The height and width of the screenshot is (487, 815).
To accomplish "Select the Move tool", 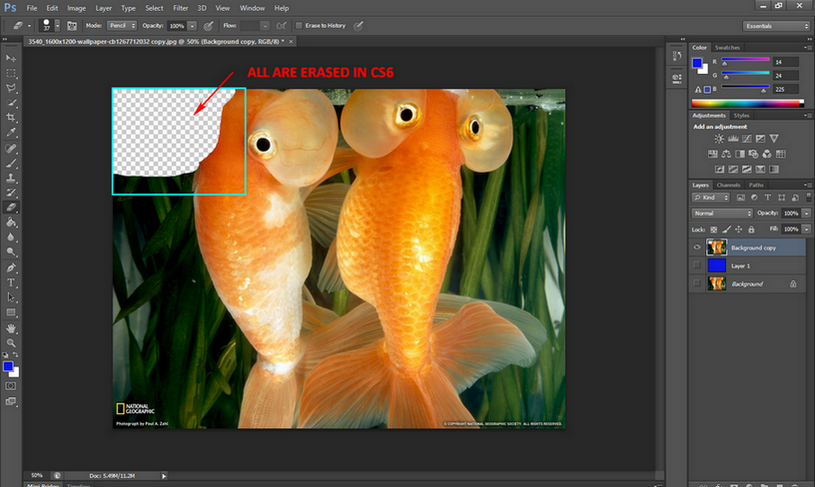I will (11, 58).
